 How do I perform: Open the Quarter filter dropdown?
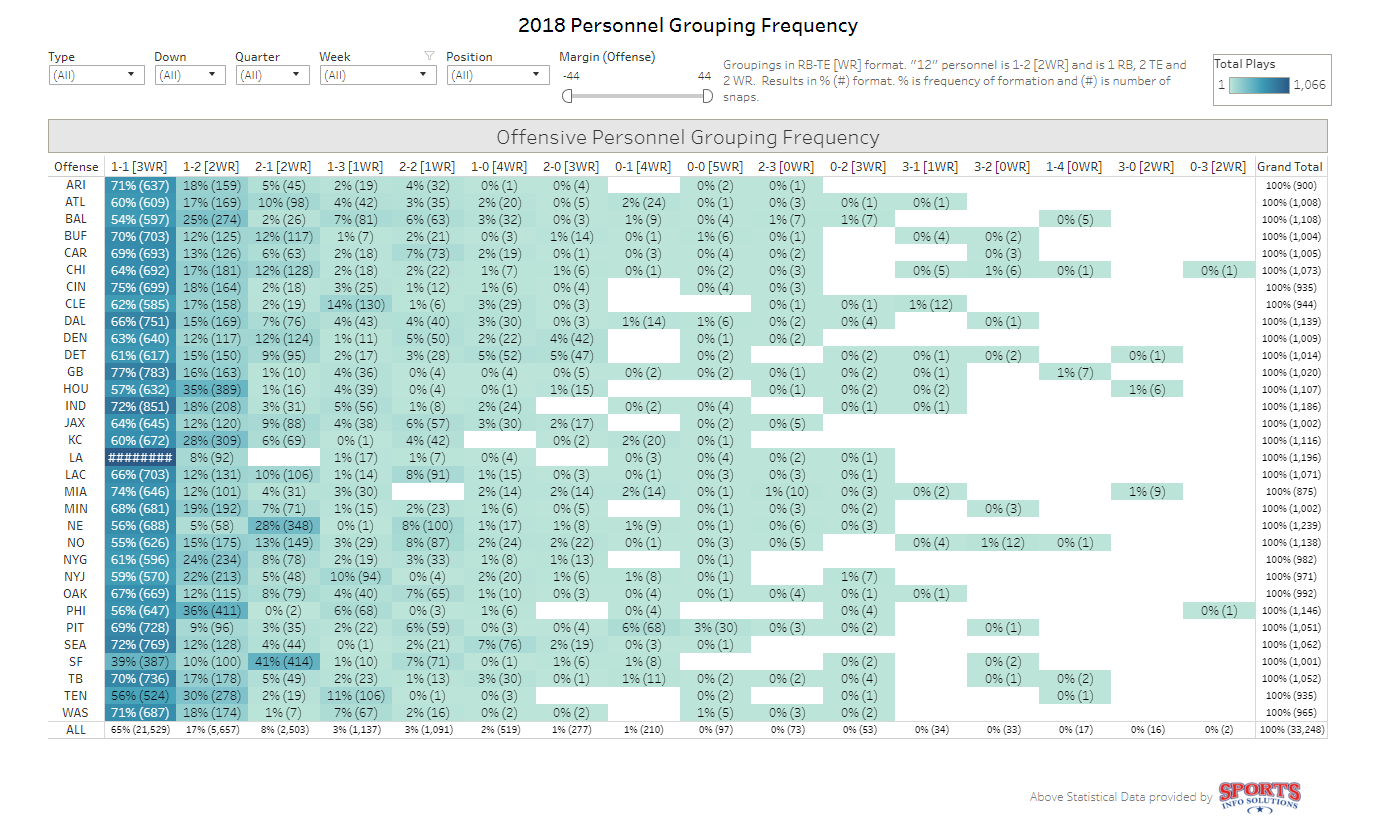pyautogui.click(x=272, y=75)
